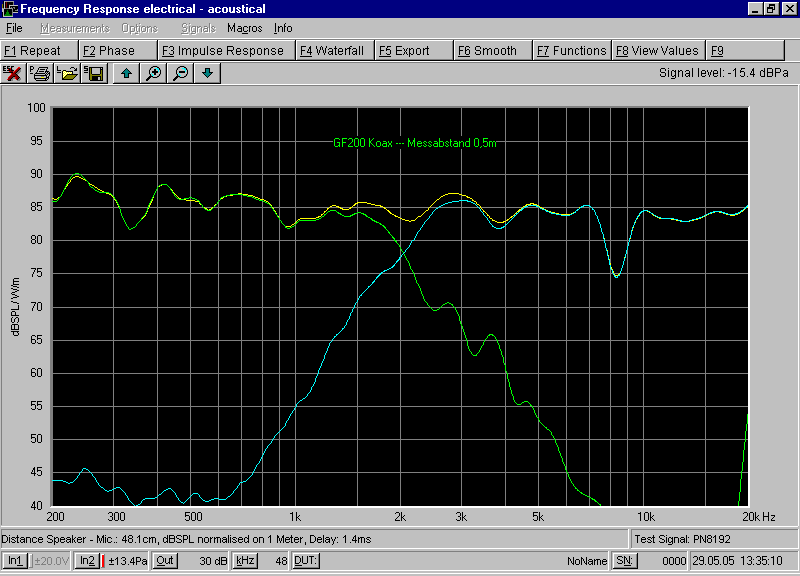Click the save floppy disk icon
The image size is (800, 576).
(94, 73)
